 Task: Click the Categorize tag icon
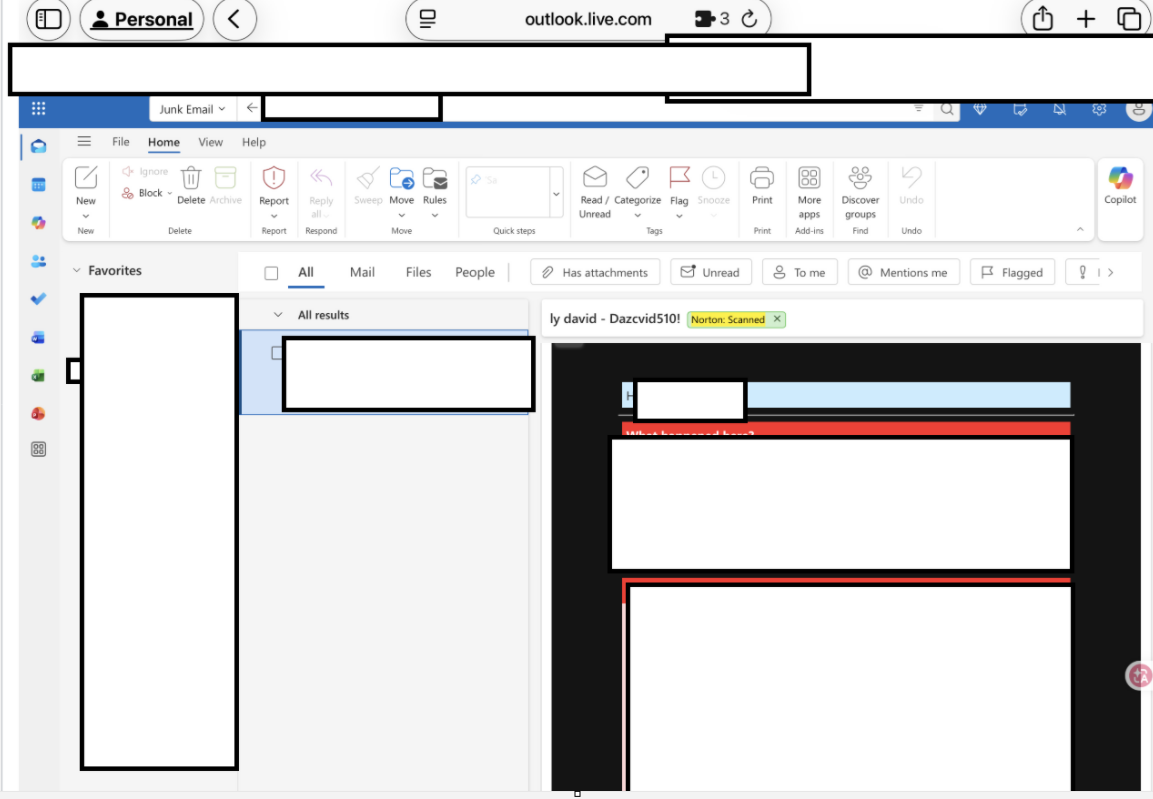(637, 178)
